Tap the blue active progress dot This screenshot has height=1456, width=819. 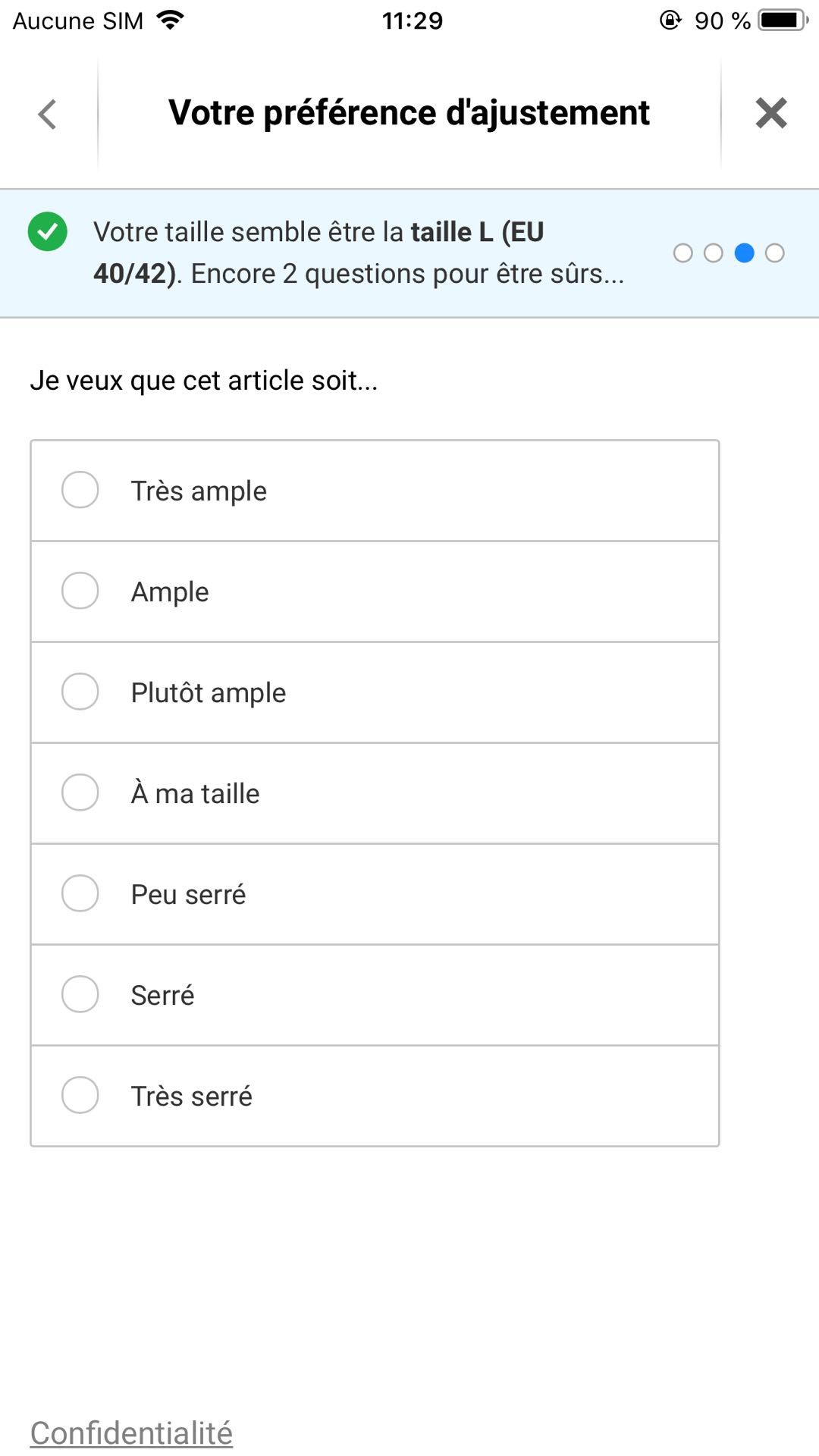[744, 253]
